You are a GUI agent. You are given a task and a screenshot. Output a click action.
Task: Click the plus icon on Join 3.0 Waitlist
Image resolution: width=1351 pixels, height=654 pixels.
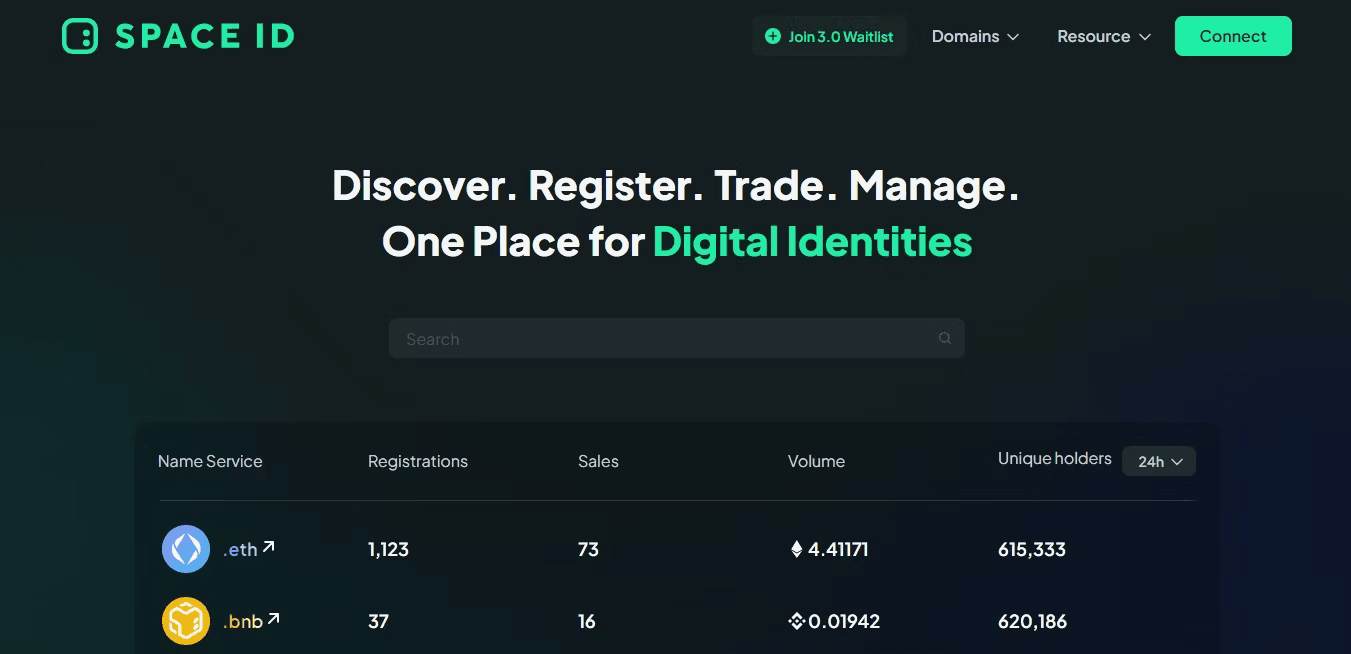click(x=773, y=36)
